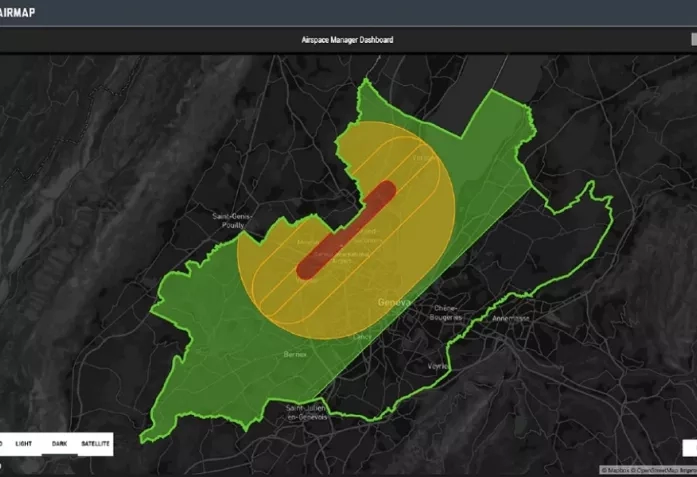This screenshot has height=477, width=697.
Task: Click the Chêne-Bougeries map label
Action: pyautogui.click(x=447, y=313)
